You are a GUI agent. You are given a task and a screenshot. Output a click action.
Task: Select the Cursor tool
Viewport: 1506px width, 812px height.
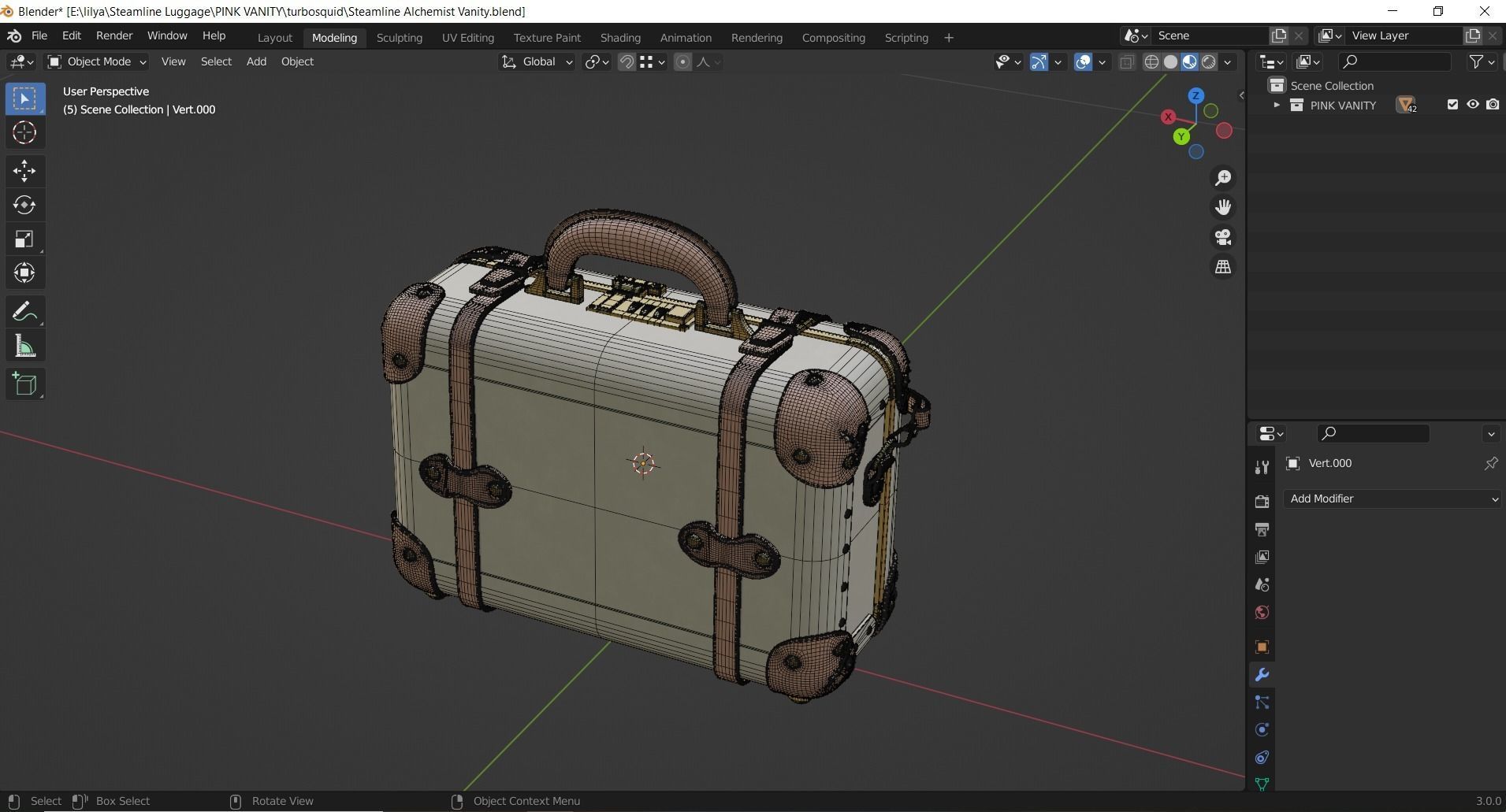(24, 133)
